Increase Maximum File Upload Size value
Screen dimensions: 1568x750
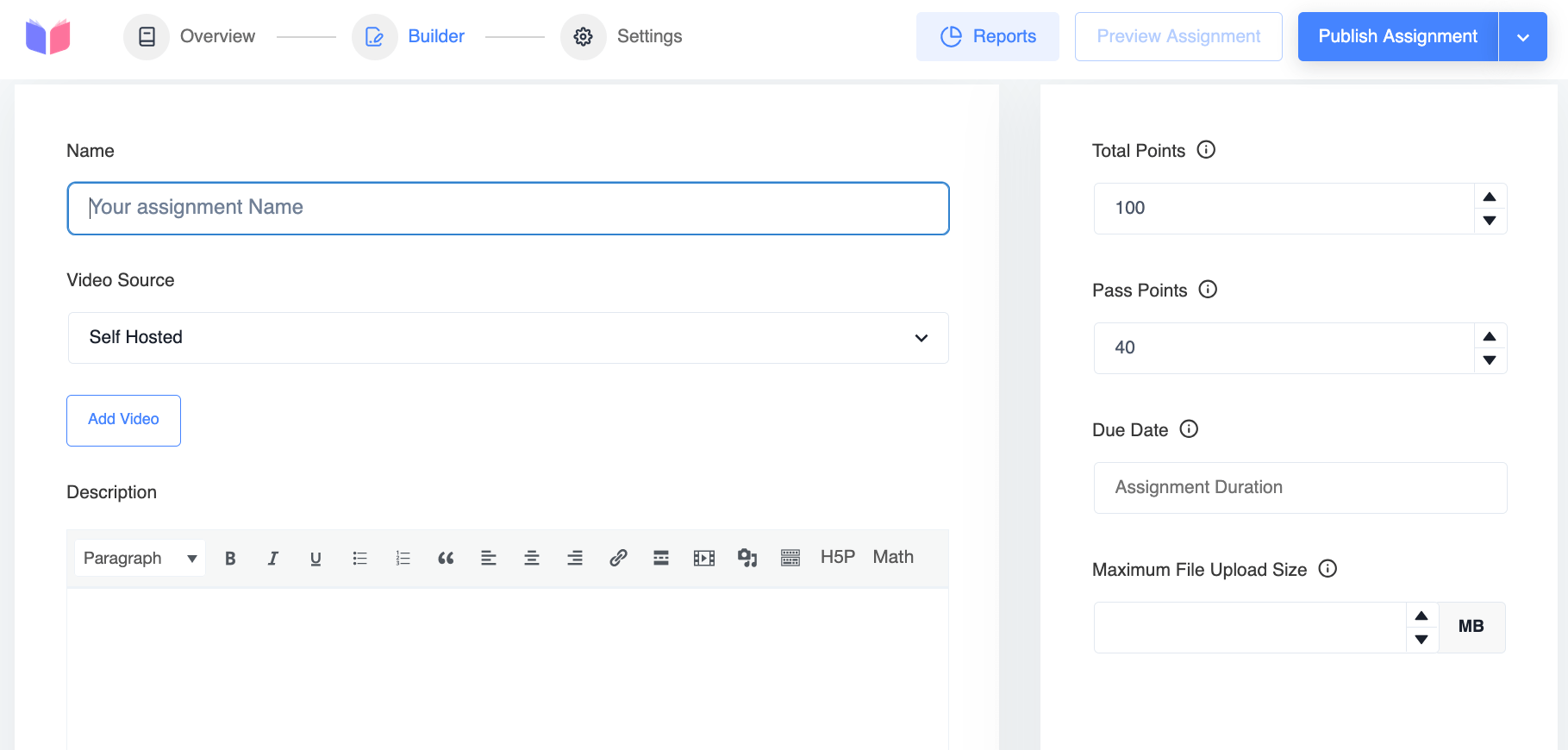[1421, 616]
